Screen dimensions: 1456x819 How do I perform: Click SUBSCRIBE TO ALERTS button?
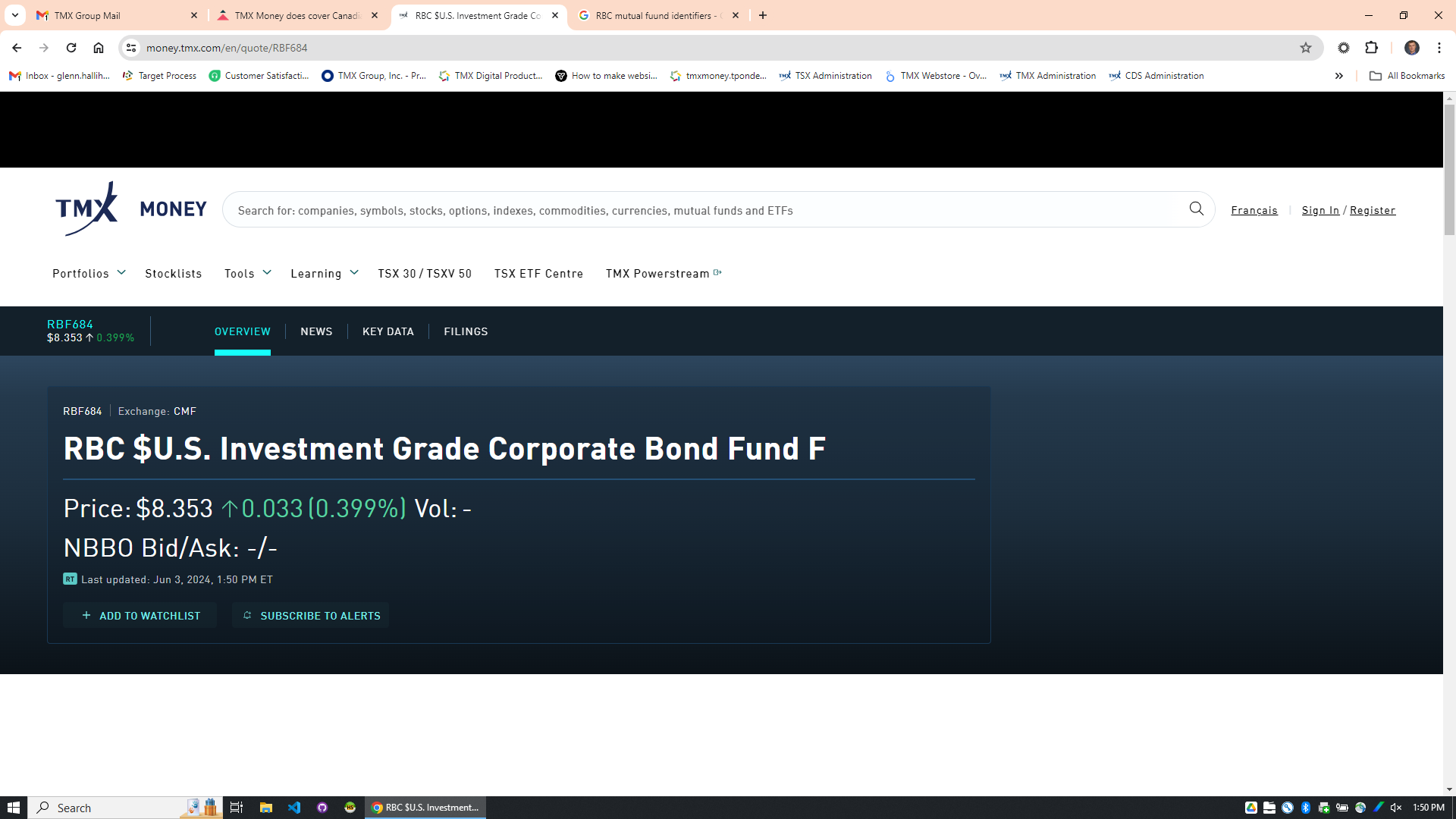[311, 616]
